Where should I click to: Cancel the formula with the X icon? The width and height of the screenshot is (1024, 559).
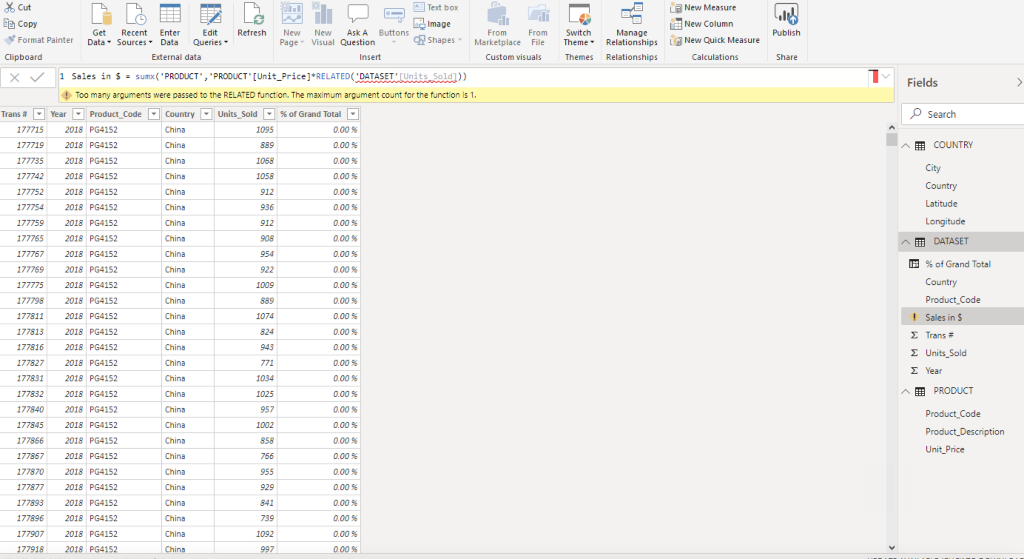click(14, 77)
